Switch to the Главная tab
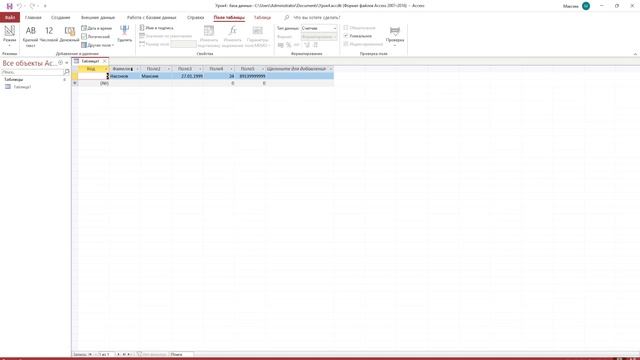The height and width of the screenshot is (360, 640). [x=33, y=18]
